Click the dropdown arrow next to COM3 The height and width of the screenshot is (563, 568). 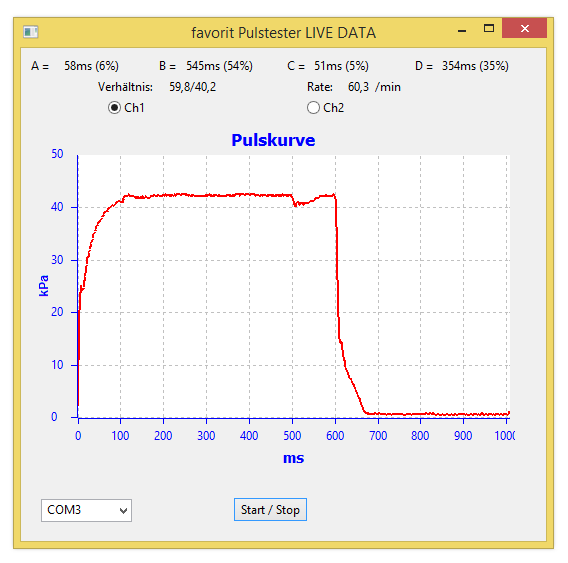tap(123, 510)
